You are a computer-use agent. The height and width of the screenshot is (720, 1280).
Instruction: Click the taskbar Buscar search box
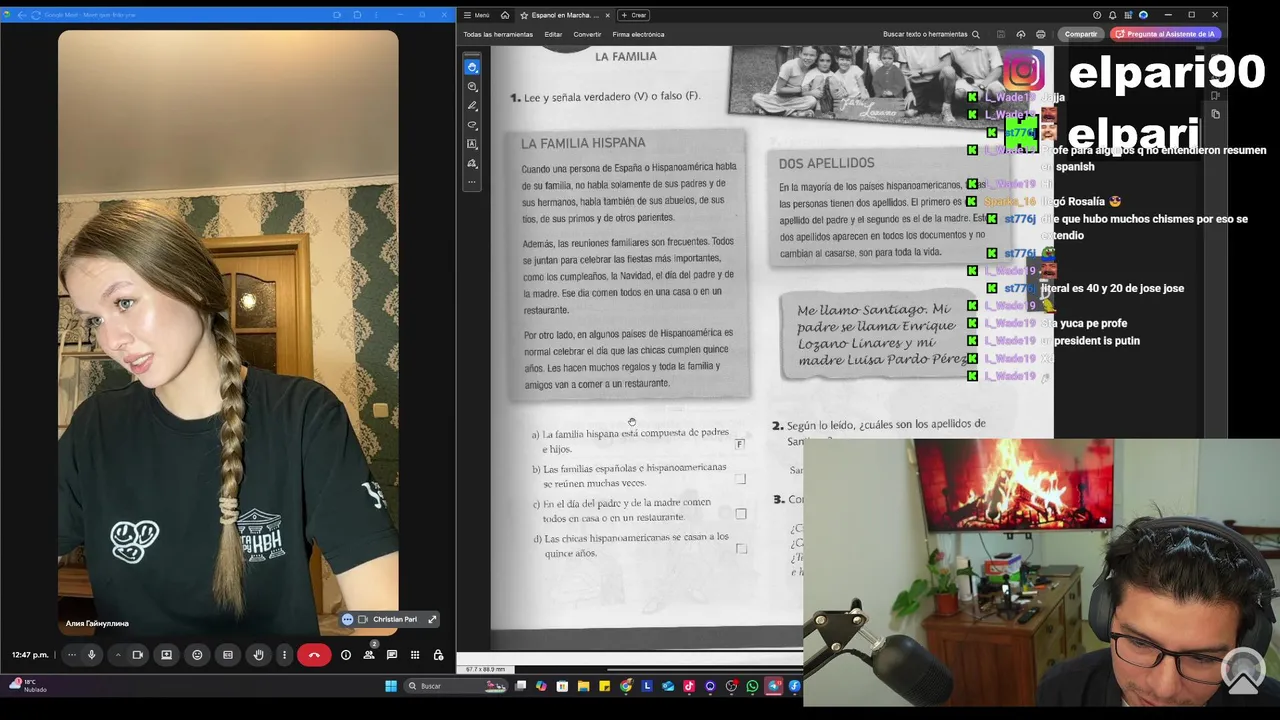click(456, 686)
